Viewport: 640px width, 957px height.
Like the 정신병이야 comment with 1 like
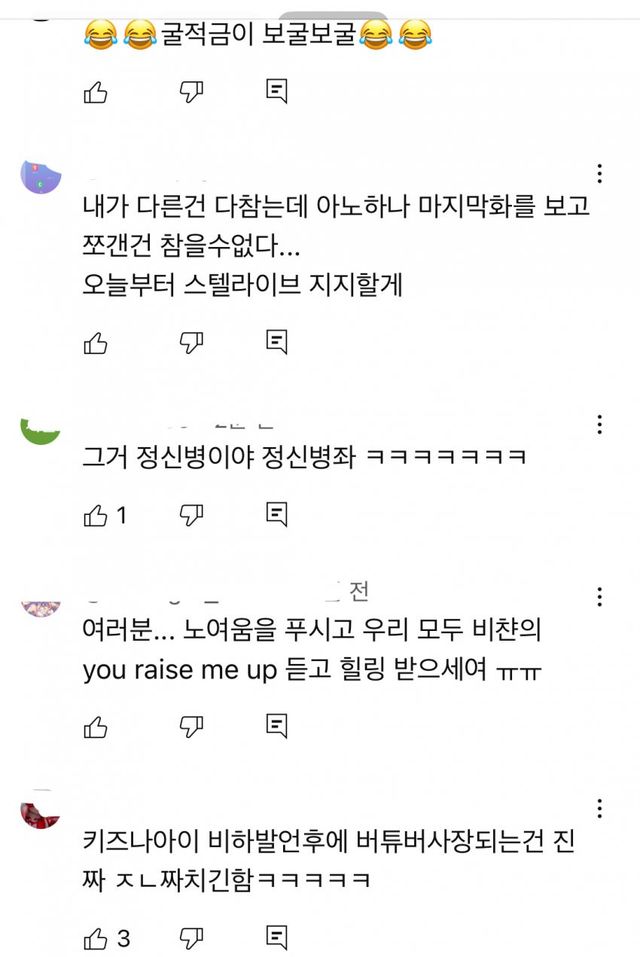click(96, 516)
